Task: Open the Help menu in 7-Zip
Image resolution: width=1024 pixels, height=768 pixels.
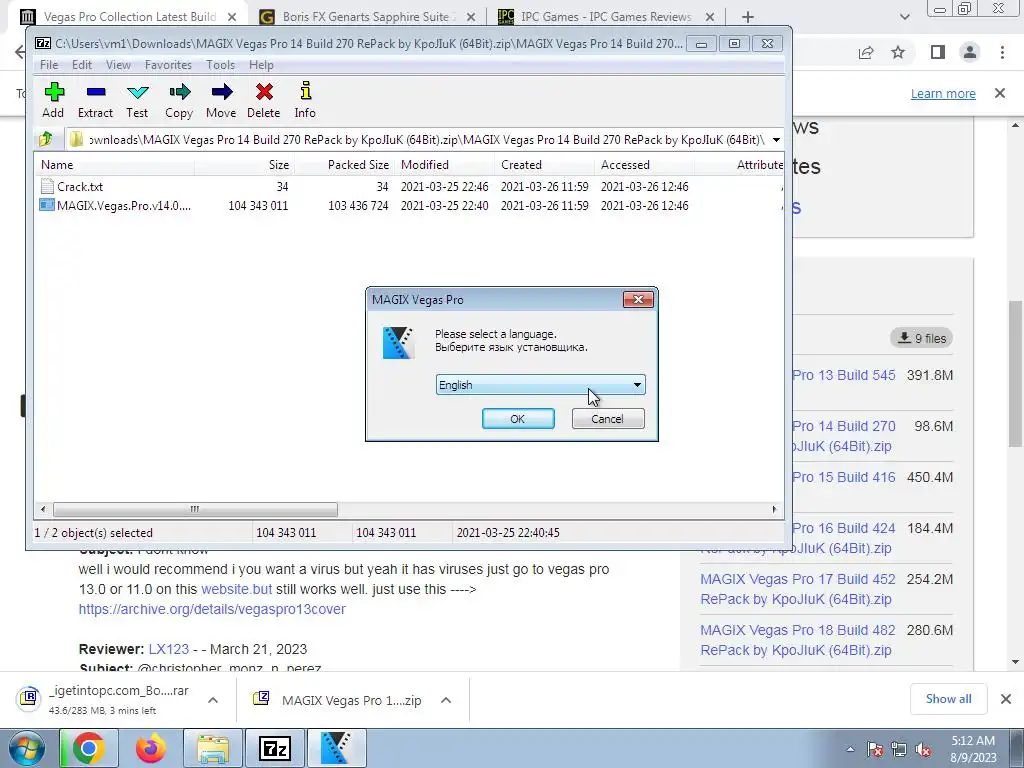Action: coord(261,65)
